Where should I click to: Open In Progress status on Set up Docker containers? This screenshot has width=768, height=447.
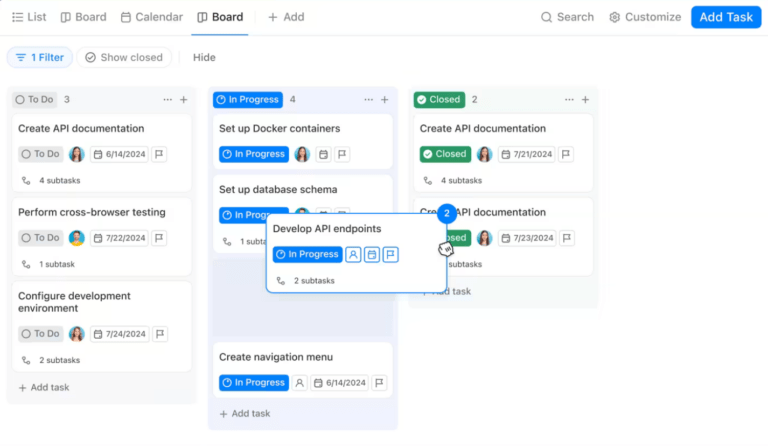[253, 154]
